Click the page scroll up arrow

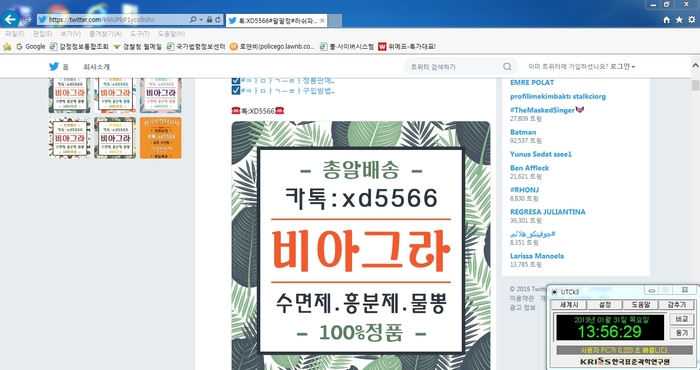[696, 66]
